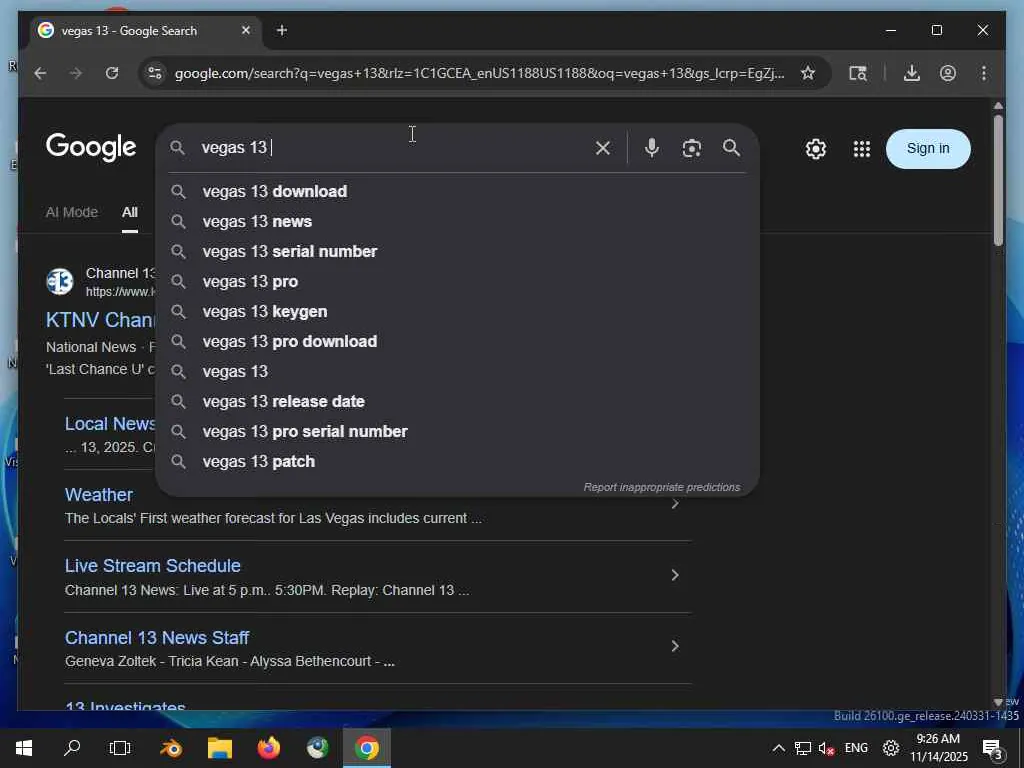Open the clock showing 9:26 AM
The width and height of the screenshot is (1024, 768).
click(x=938, y=748)
